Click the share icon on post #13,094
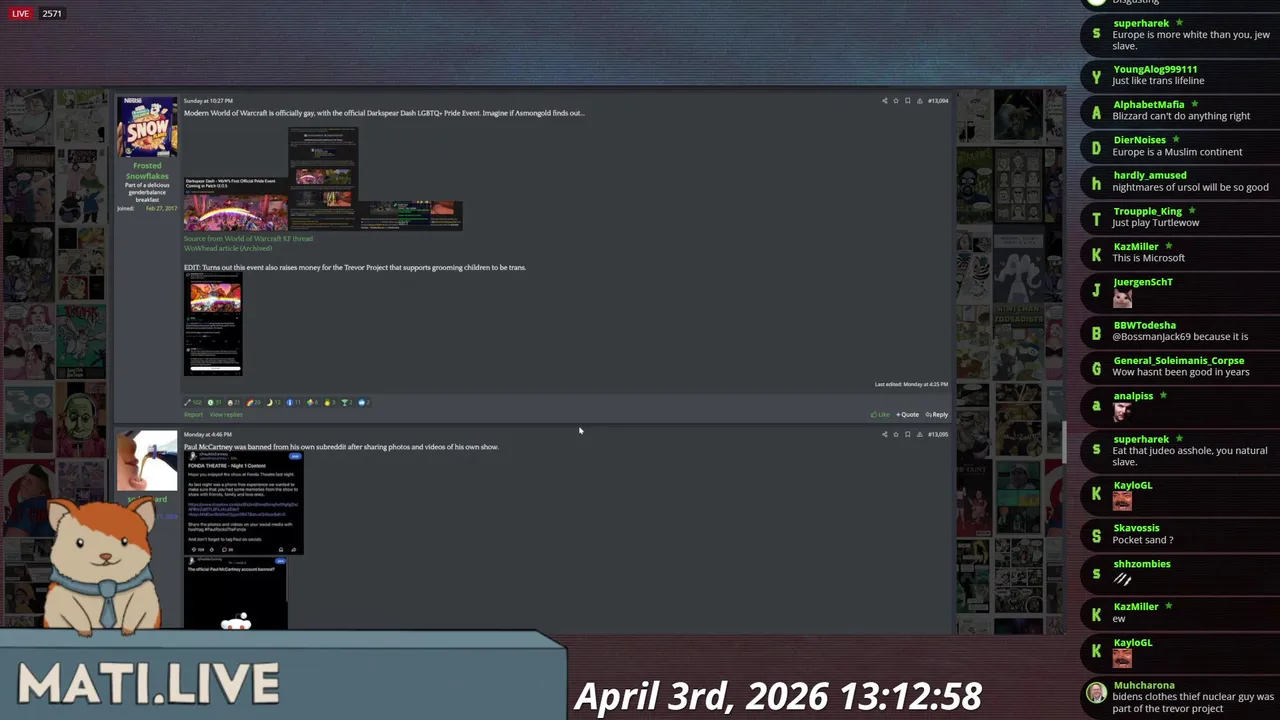The image size is (1280, 720). [884, 101]
